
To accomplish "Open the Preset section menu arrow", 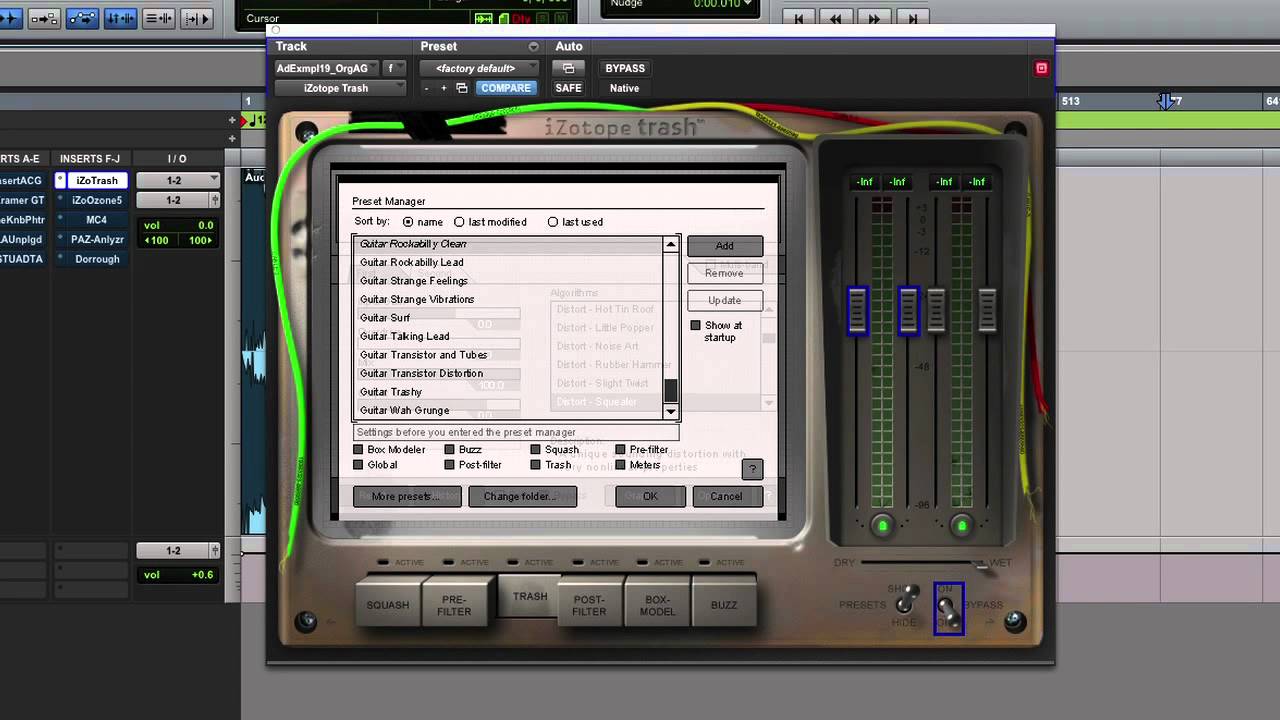I will point(533,47).
